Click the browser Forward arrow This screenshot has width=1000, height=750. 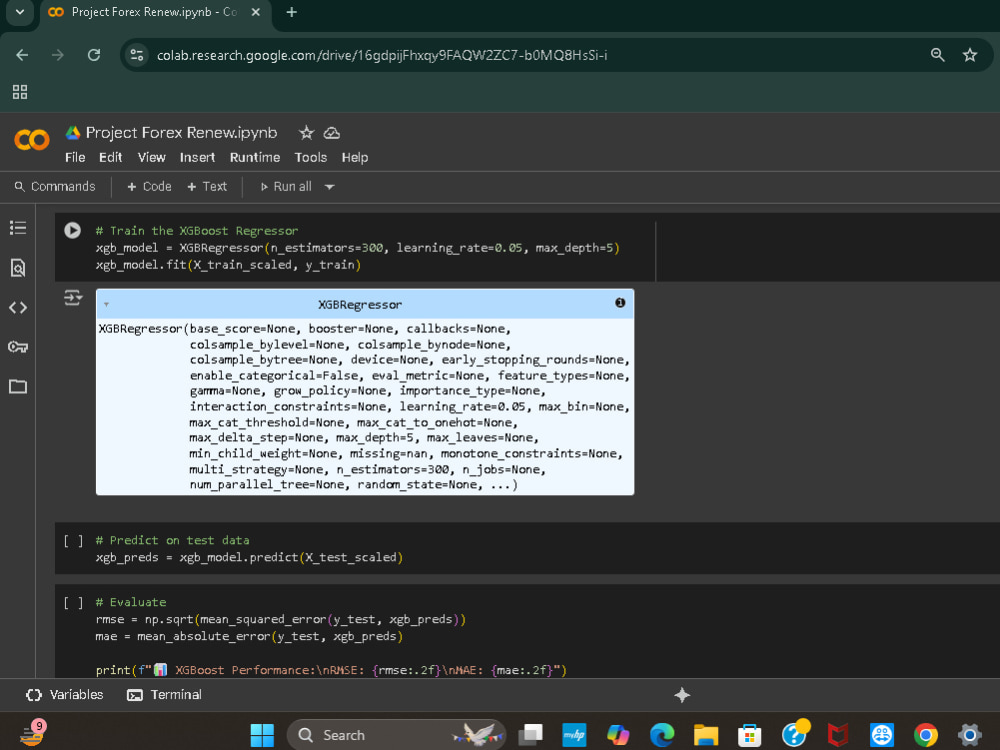58,55
